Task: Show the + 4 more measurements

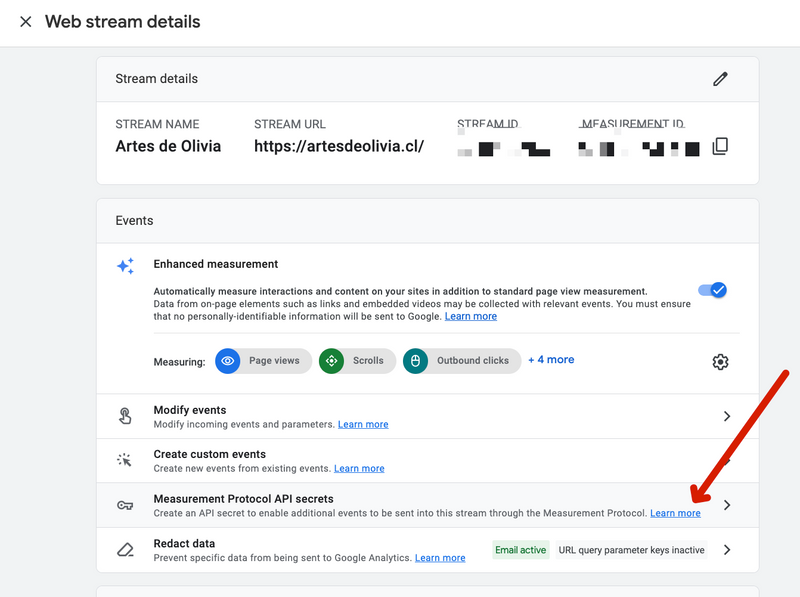Action: 551,360
